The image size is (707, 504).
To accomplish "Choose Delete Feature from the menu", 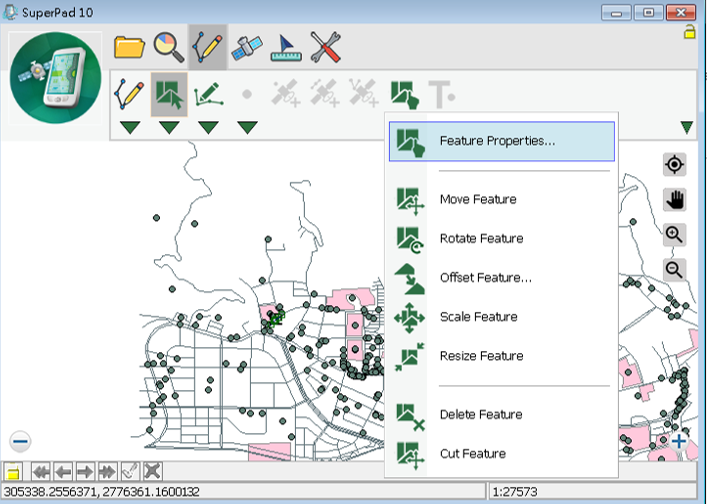I will [502, 414].
